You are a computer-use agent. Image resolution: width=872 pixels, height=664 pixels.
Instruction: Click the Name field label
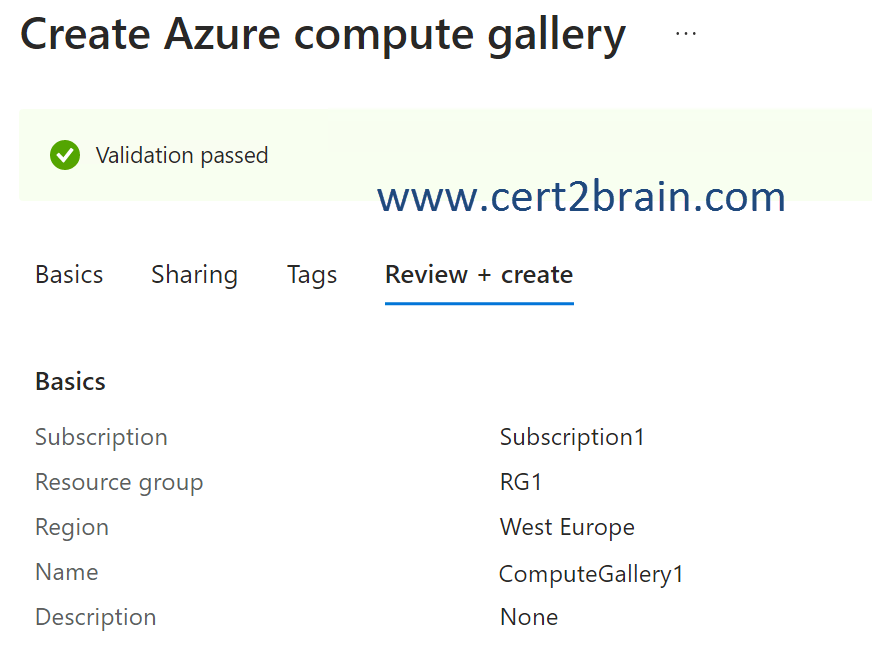pos(67,572)
